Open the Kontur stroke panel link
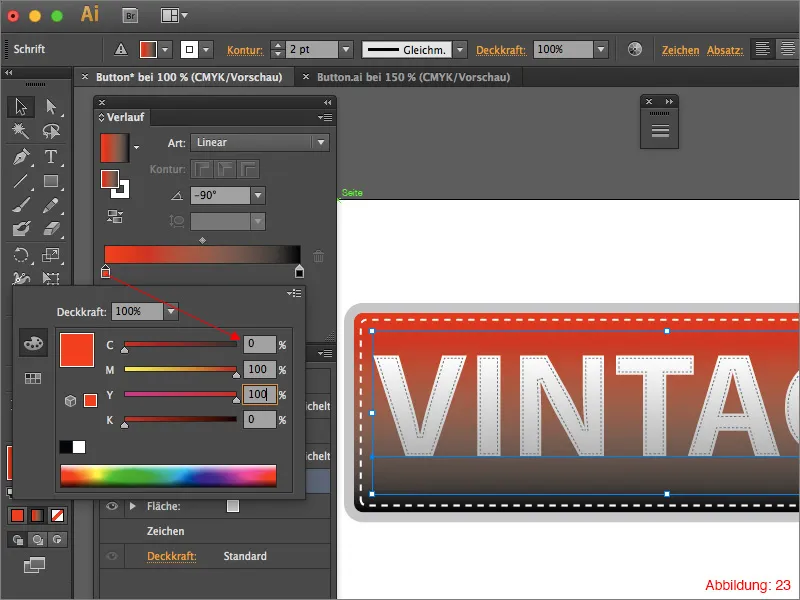This screenshot has width=800, height=600. pyautogui.click(x=245, y=50)
